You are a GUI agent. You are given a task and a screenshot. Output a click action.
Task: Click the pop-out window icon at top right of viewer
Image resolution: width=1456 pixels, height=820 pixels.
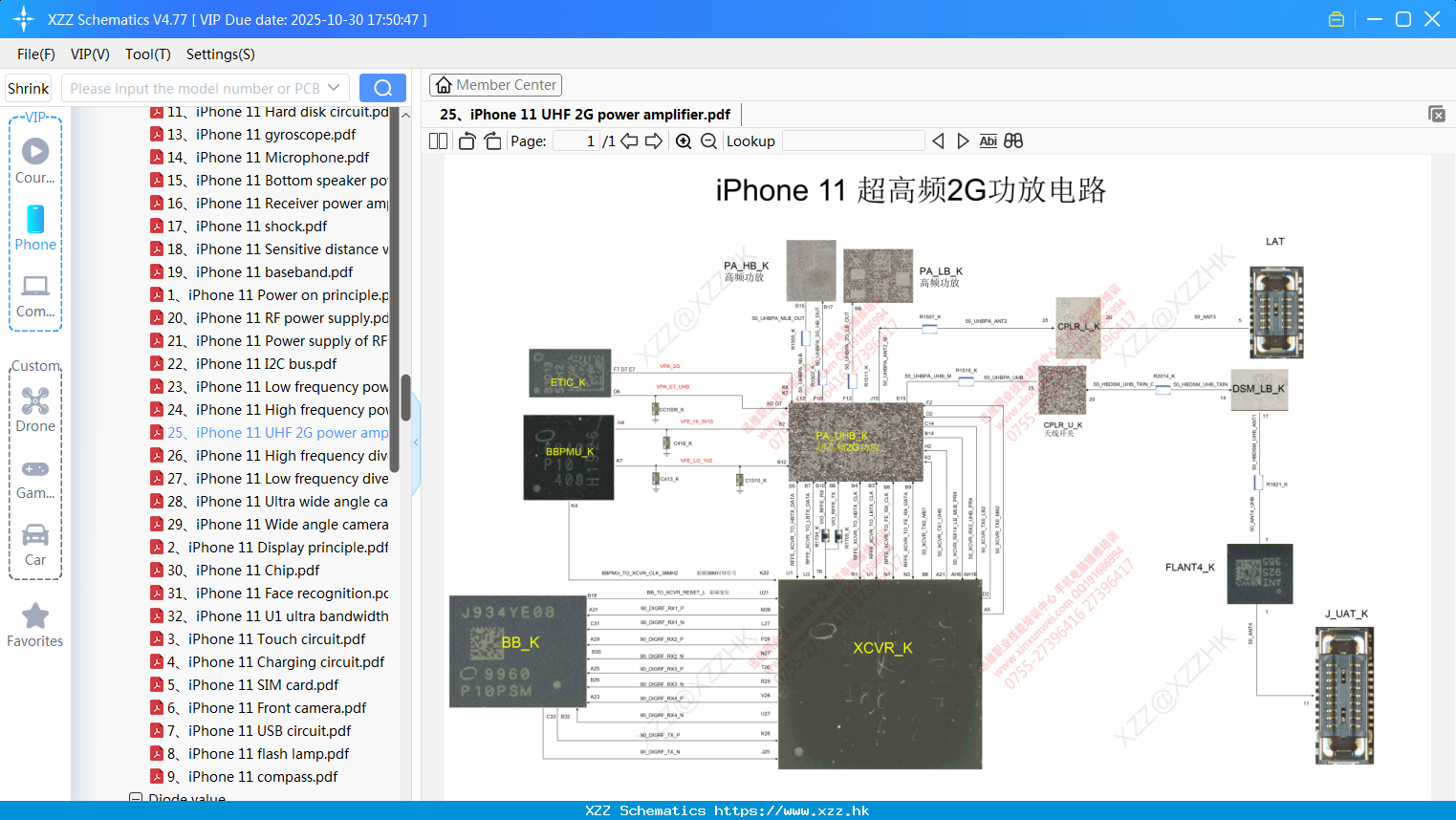(x=1437, y=114)
